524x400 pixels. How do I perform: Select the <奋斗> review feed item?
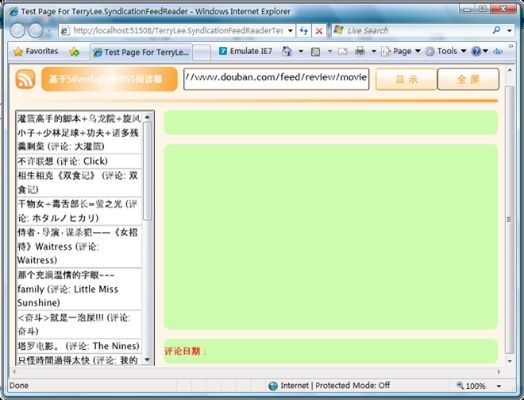click(x=79, y=324)
